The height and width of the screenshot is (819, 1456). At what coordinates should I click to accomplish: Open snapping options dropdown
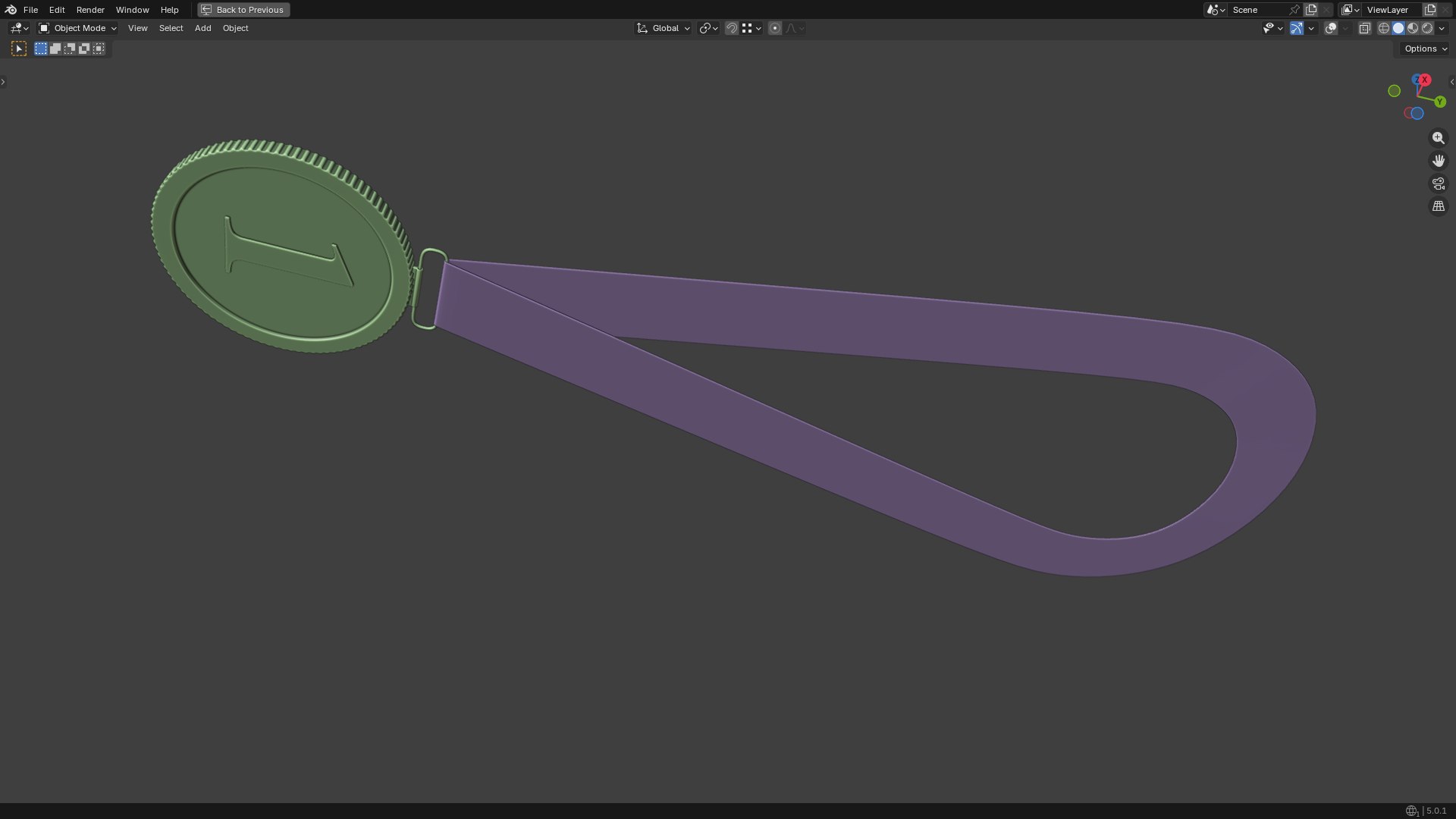752,28
